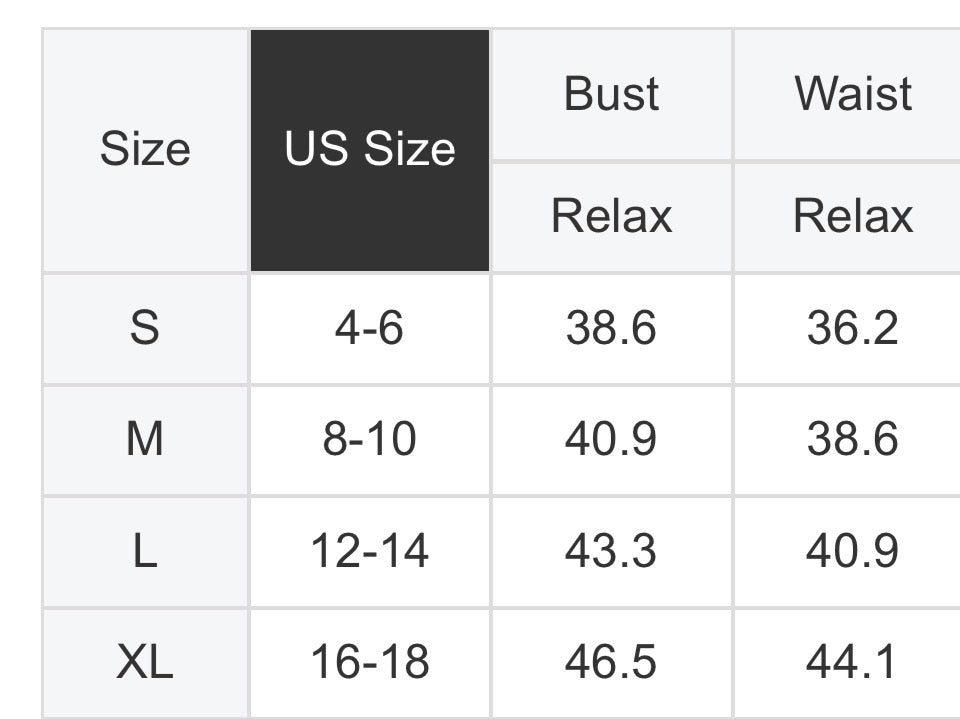Select the XL size row label
The width and height of the screenshot is (960, 719).
(145, 662)
